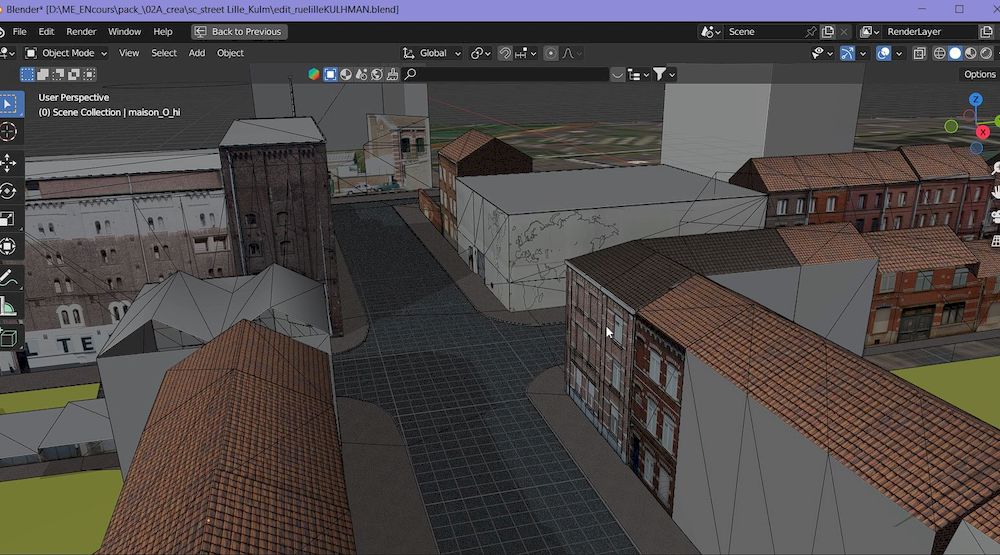Click the Options button

coord(979,74)
